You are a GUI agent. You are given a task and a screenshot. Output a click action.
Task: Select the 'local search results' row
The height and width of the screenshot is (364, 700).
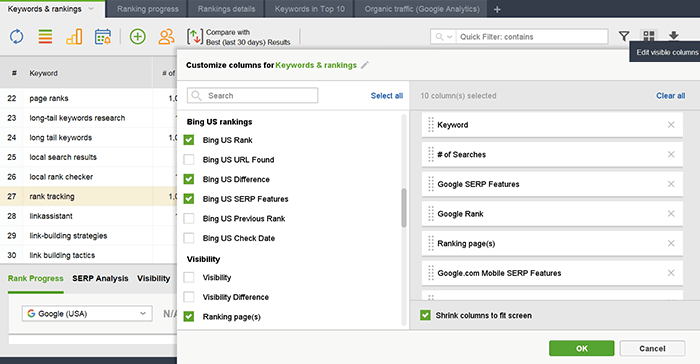pos(88,157)
